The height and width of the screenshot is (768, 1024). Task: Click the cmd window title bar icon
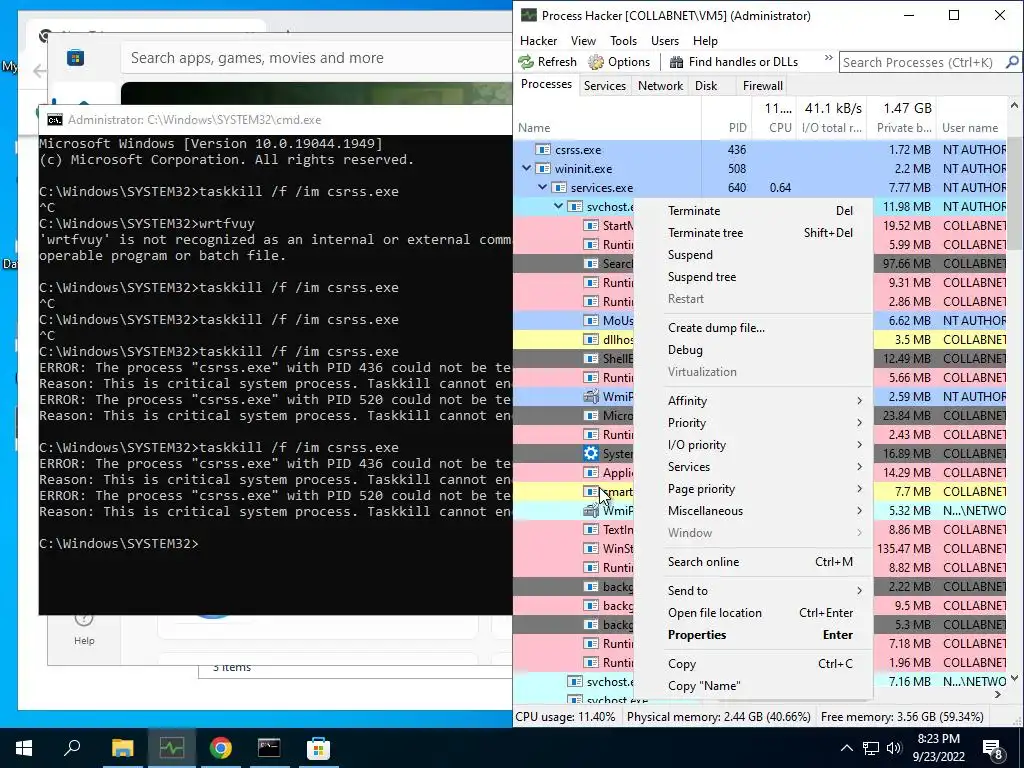pyautogui.click(x=55, y=120)
